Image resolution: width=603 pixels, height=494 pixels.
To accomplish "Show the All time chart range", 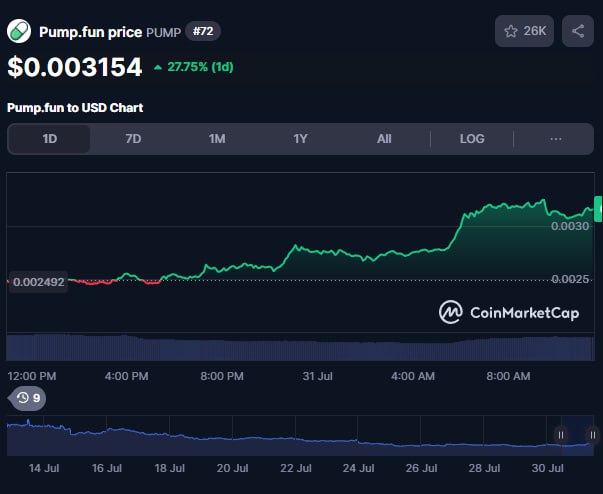I will (384, 139).
